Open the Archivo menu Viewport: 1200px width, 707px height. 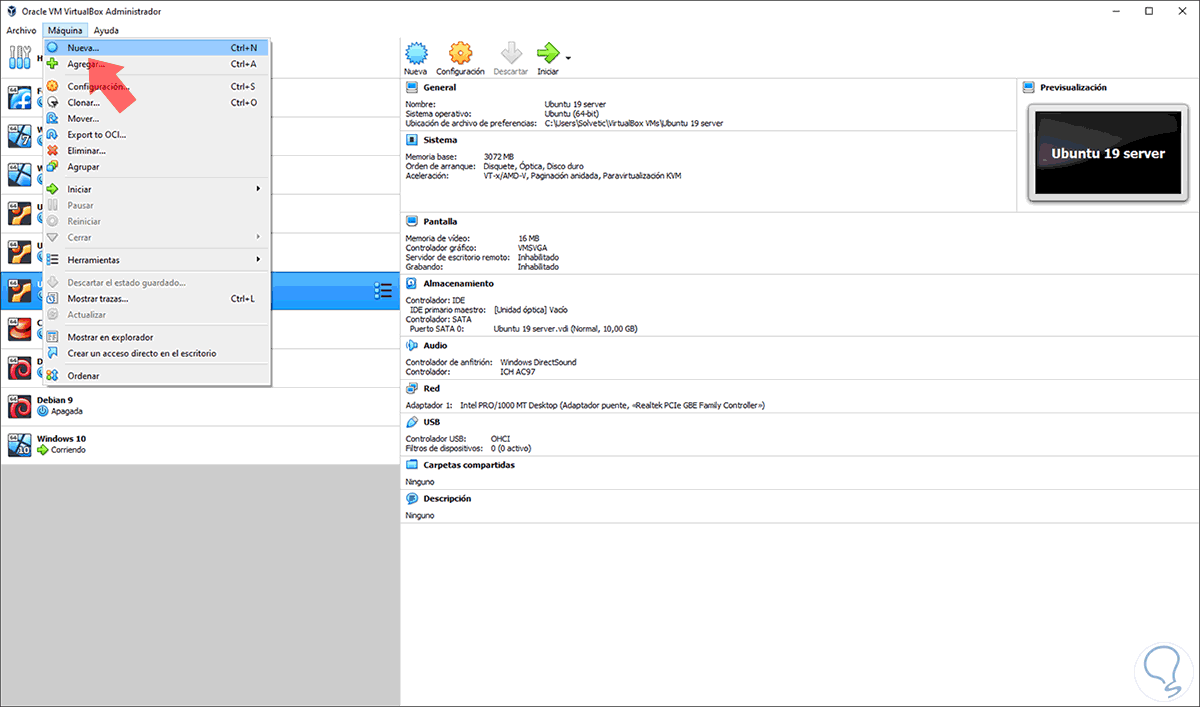(x=21, y=30)
